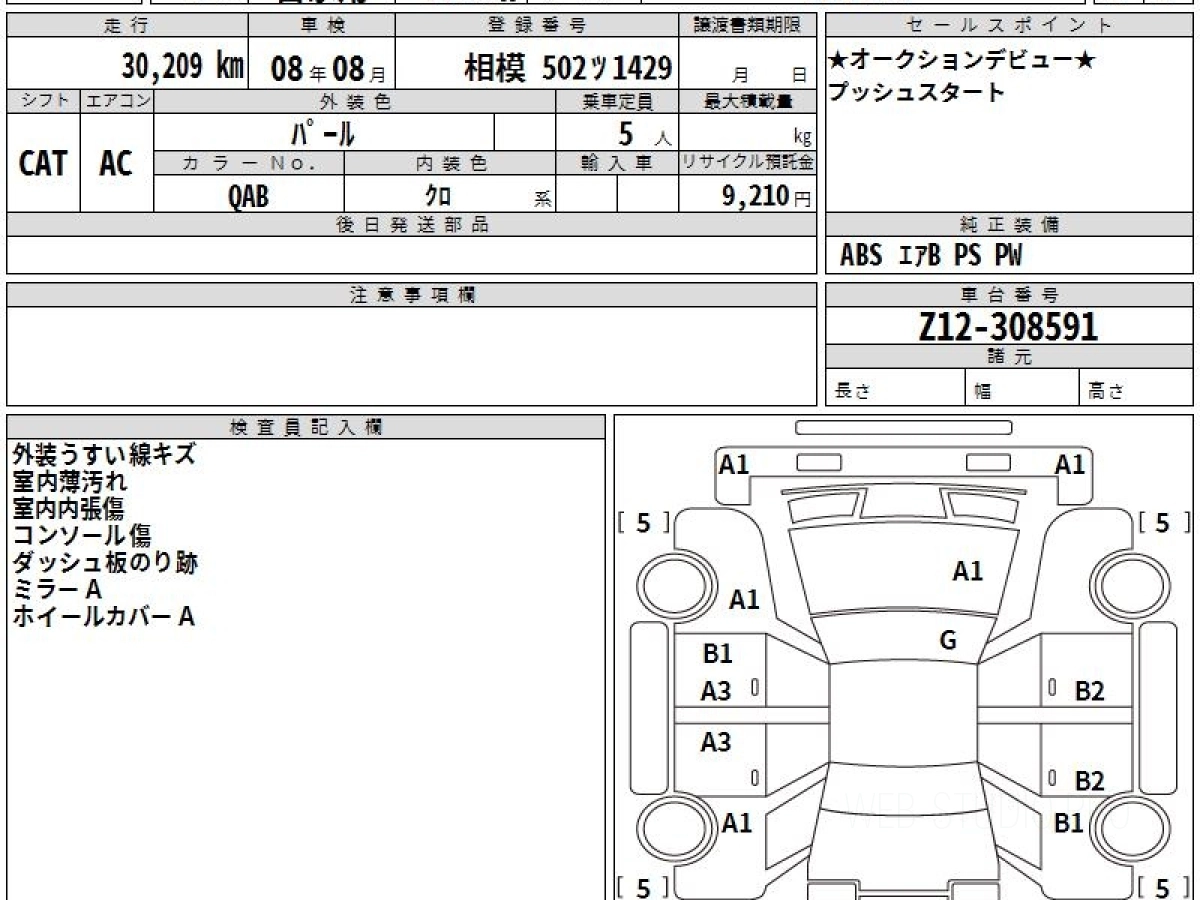Screen dimensions: 1200x900
Task: Select the AC air conditioner value
Action: tap(116, 164)
